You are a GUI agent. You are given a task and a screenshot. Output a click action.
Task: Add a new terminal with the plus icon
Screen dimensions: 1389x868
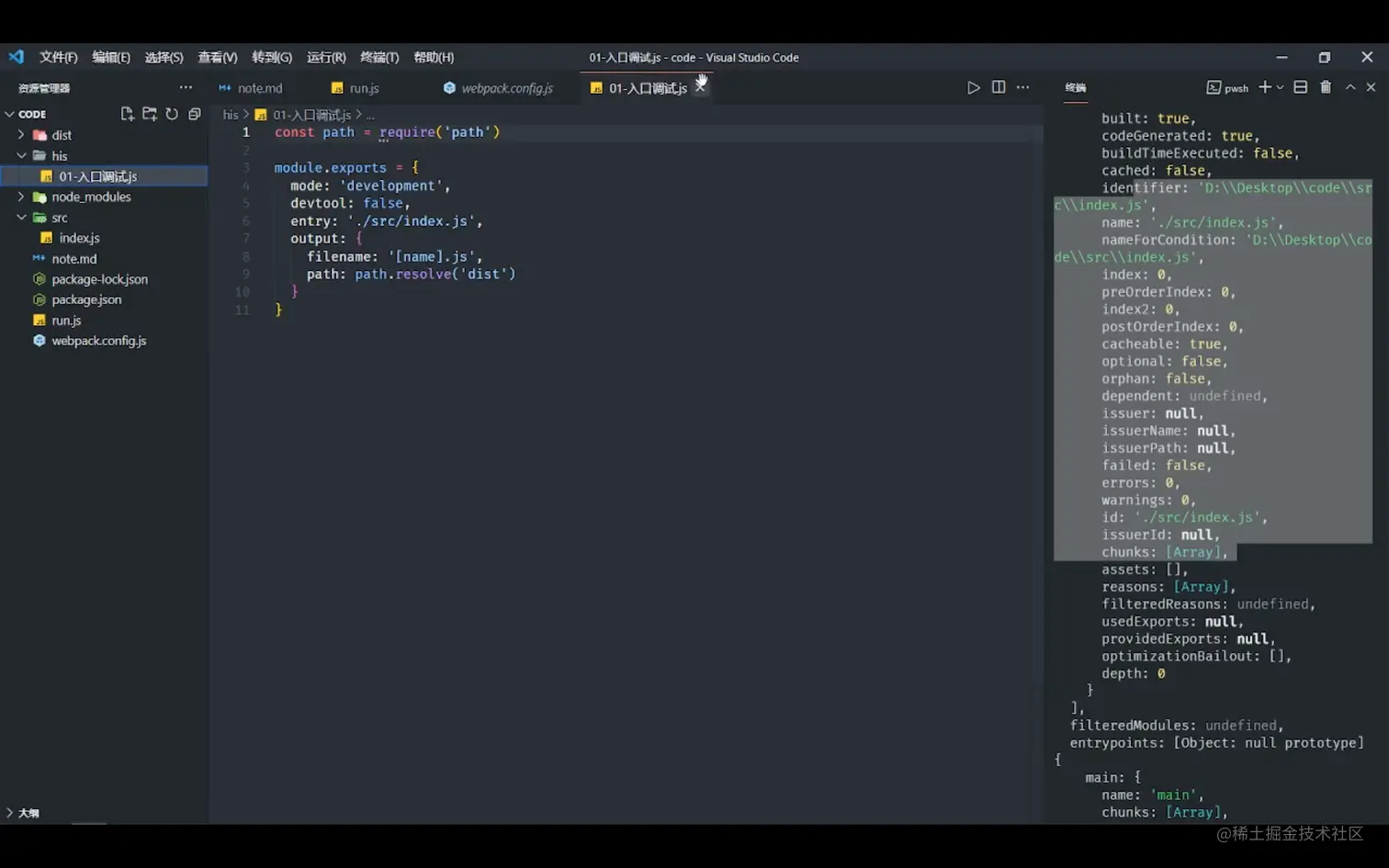1264,87
